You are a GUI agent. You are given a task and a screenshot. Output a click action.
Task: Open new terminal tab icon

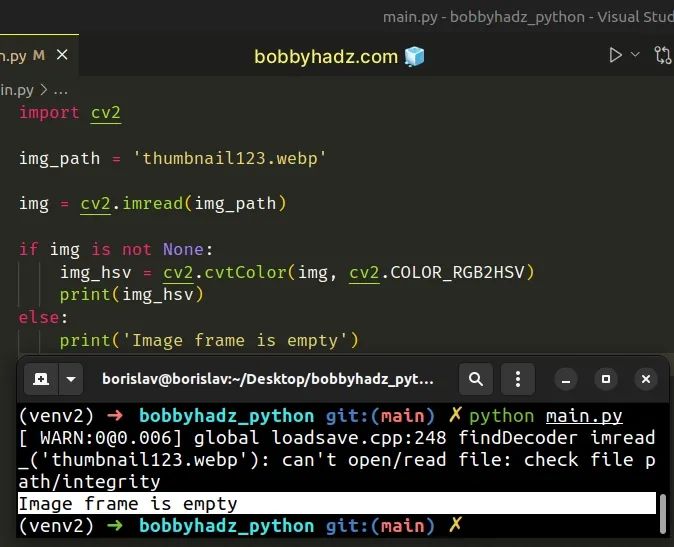pos(41,379)
